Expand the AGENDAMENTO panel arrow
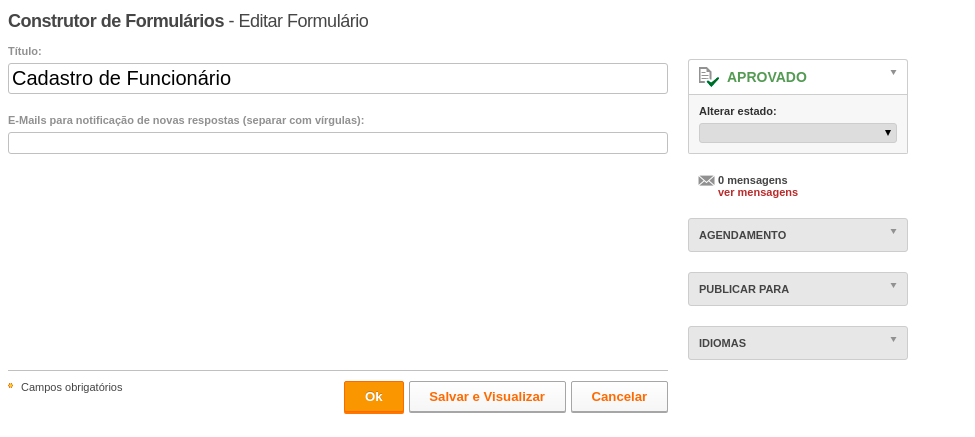 coord(894,231)
